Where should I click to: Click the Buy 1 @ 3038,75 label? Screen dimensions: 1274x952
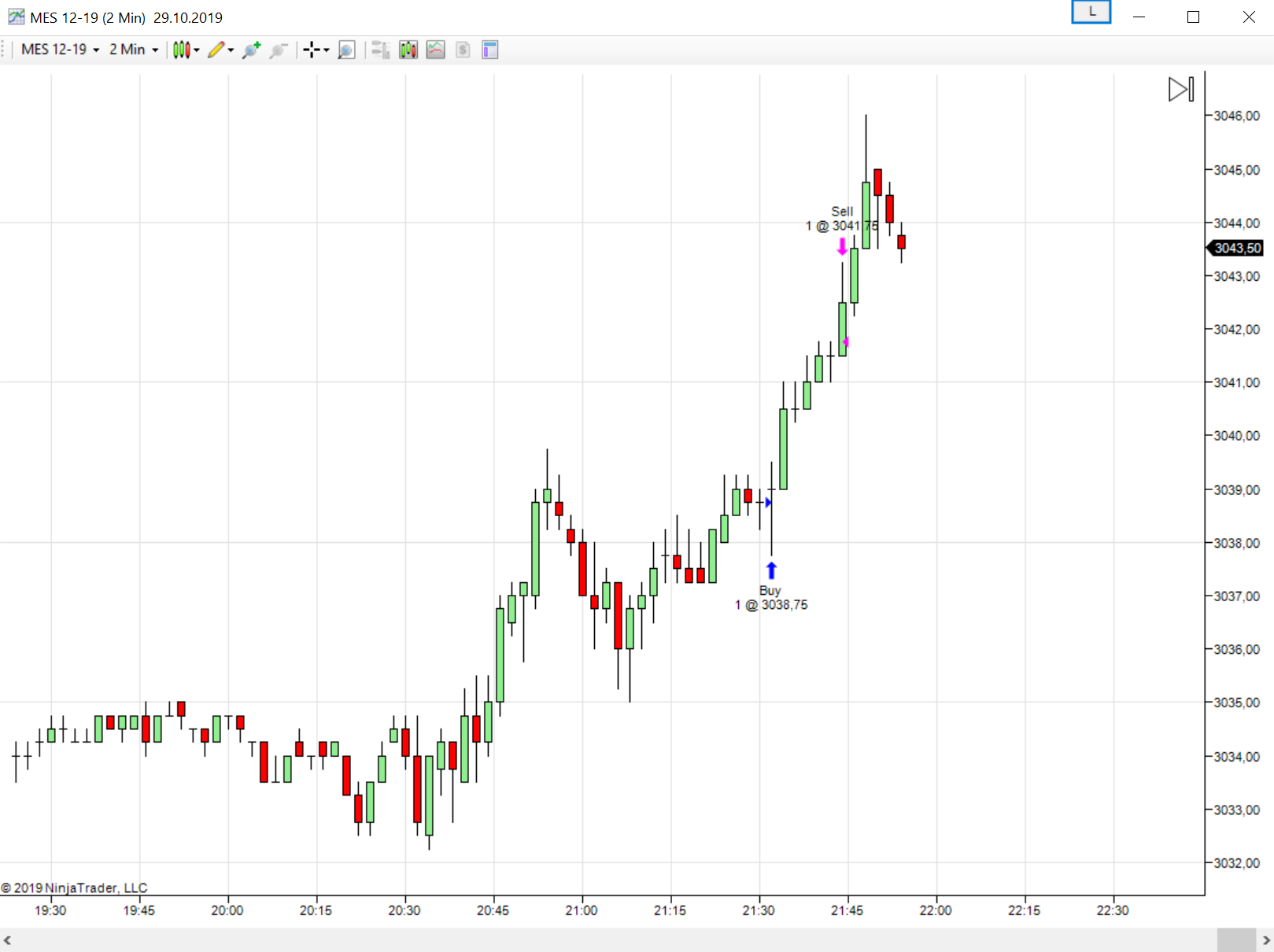[771, 598]
